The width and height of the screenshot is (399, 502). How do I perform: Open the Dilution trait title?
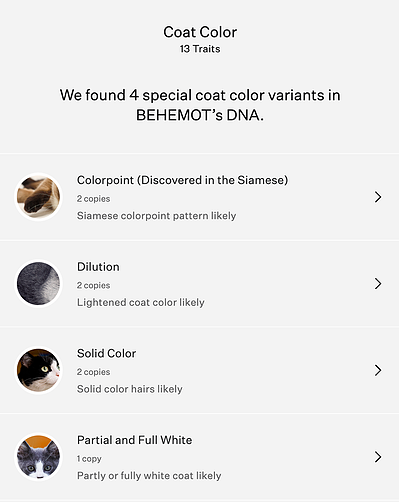click(x=98, y=267)
